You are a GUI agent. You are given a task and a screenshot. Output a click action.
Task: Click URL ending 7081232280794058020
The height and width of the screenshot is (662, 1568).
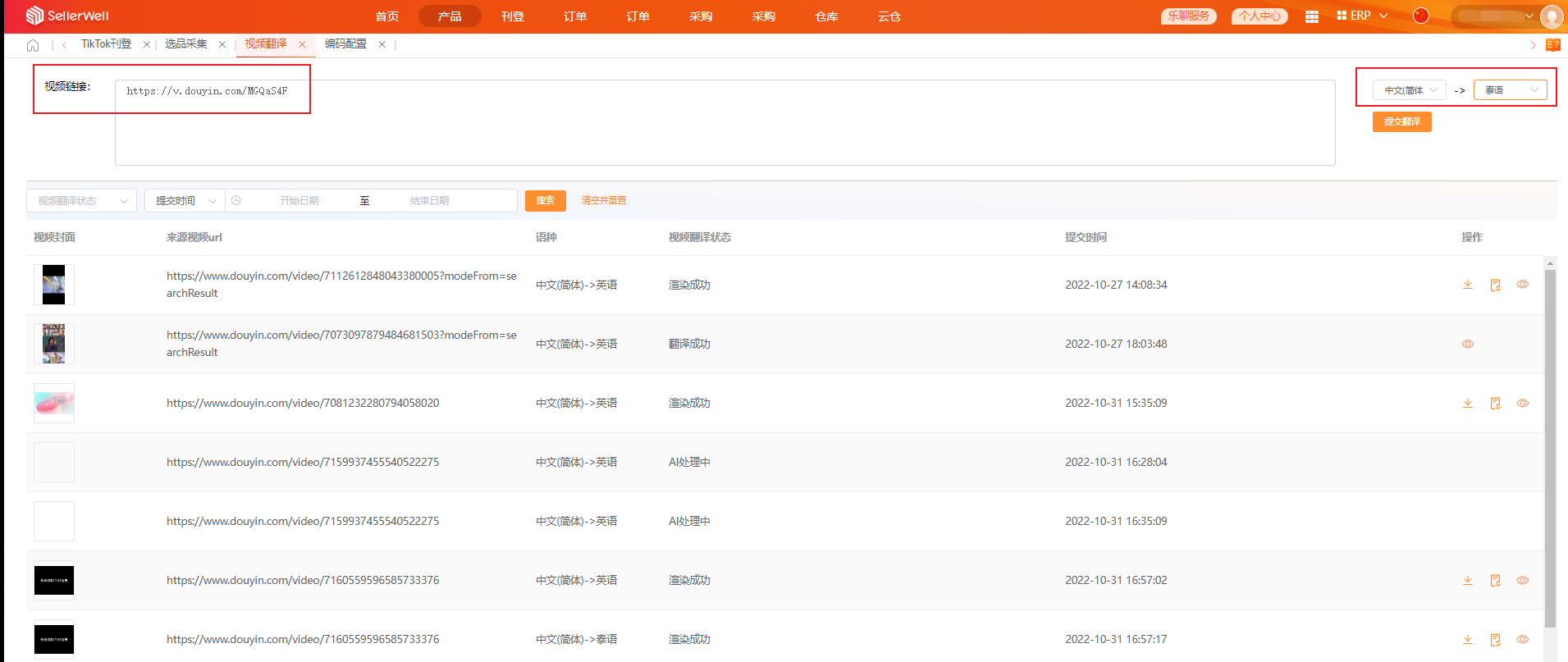coord(303,403)
